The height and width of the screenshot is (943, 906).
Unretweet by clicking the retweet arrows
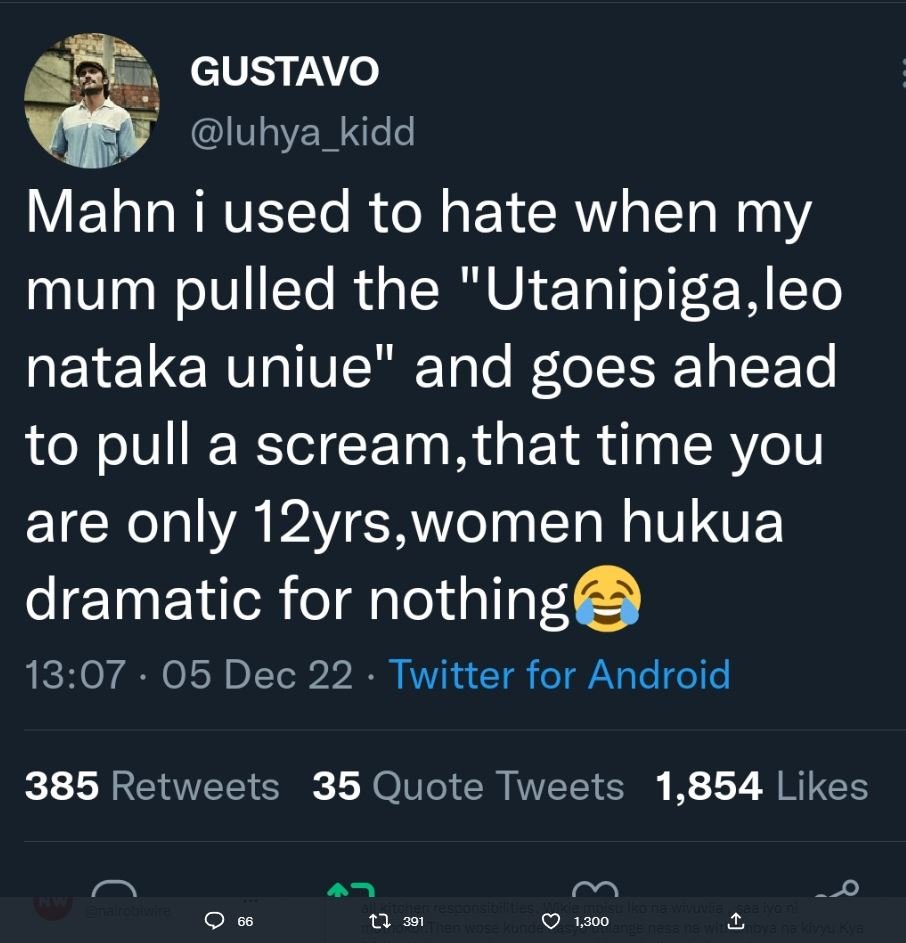click(378, 922)
